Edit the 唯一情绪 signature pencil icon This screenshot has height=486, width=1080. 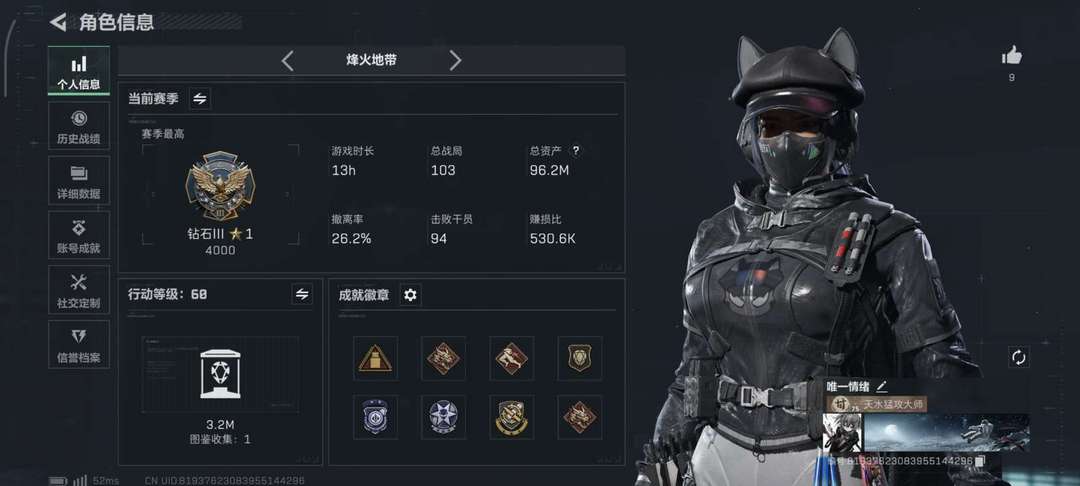pyautogui.click(x=882, y=386)
